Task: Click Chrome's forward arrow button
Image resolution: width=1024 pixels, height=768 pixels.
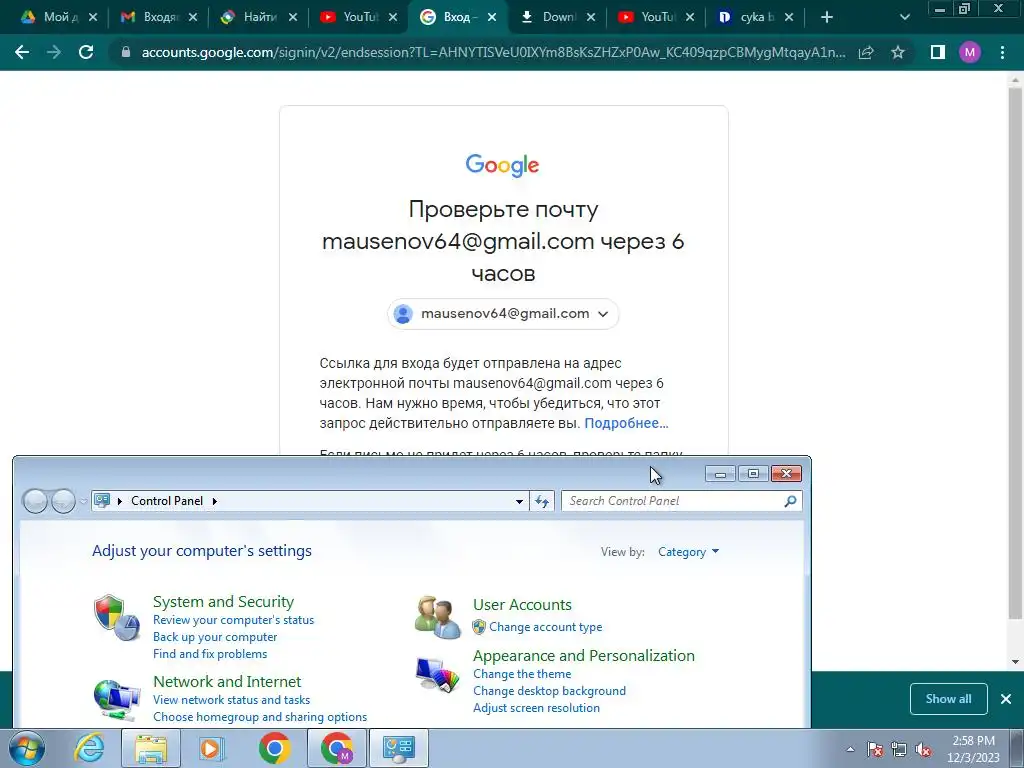Action: [54, 52]
